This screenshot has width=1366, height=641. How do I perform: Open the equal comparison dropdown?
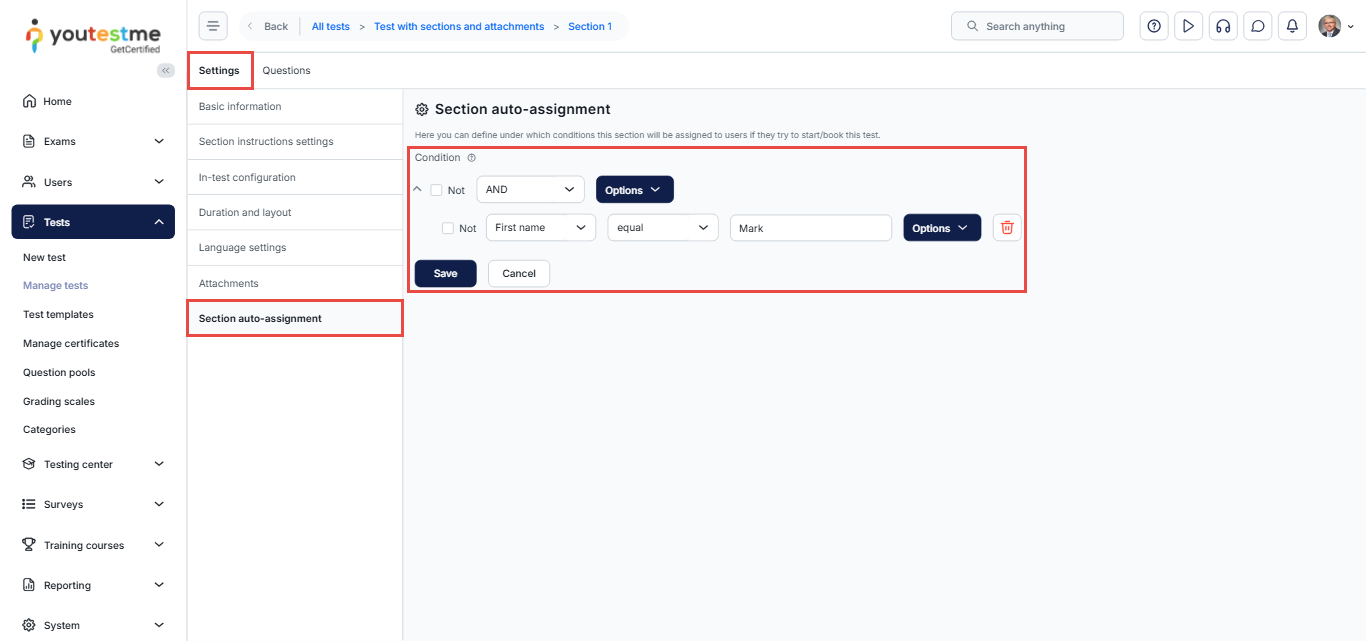coord(662,228)
